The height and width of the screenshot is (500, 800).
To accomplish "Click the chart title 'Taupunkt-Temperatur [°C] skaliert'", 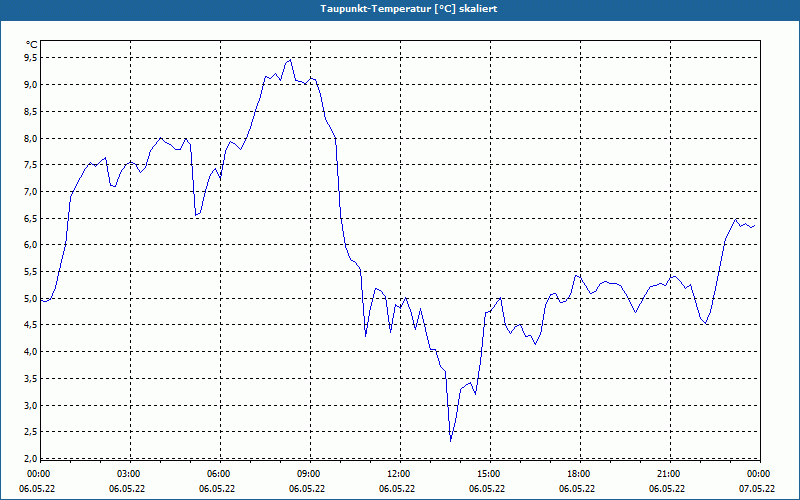I will tap(409, 9).
